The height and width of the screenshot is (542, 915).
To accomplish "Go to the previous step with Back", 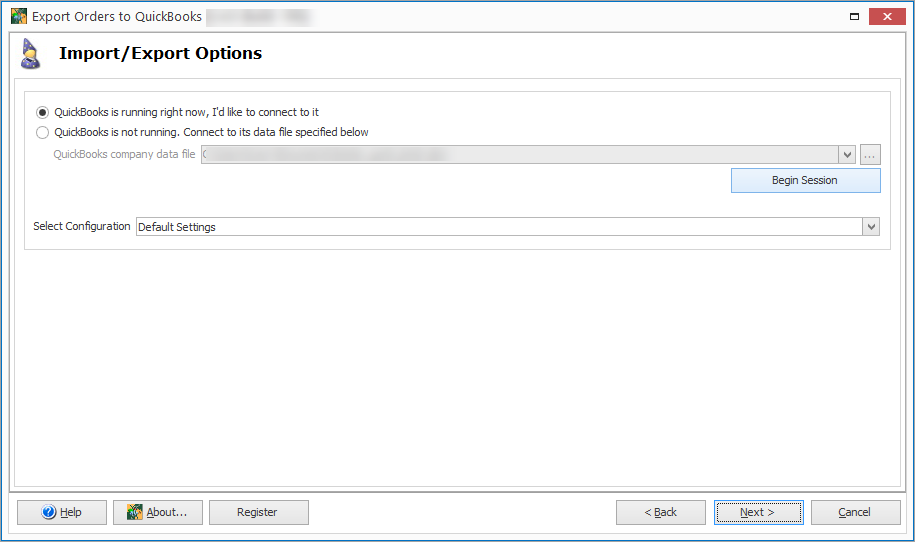I will [660, 512].
